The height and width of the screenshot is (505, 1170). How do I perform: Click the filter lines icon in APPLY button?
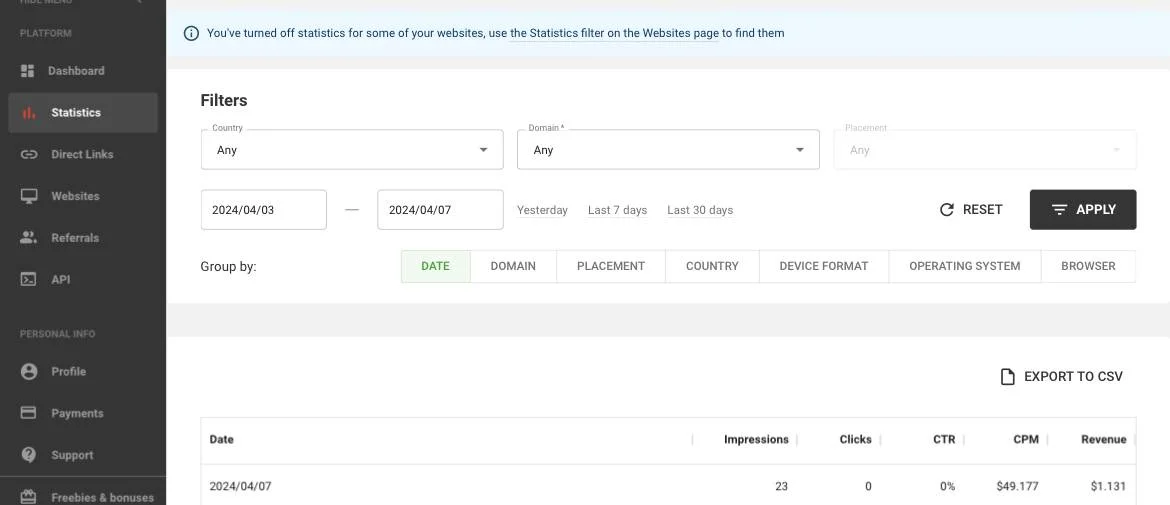tap(1059, 210)
